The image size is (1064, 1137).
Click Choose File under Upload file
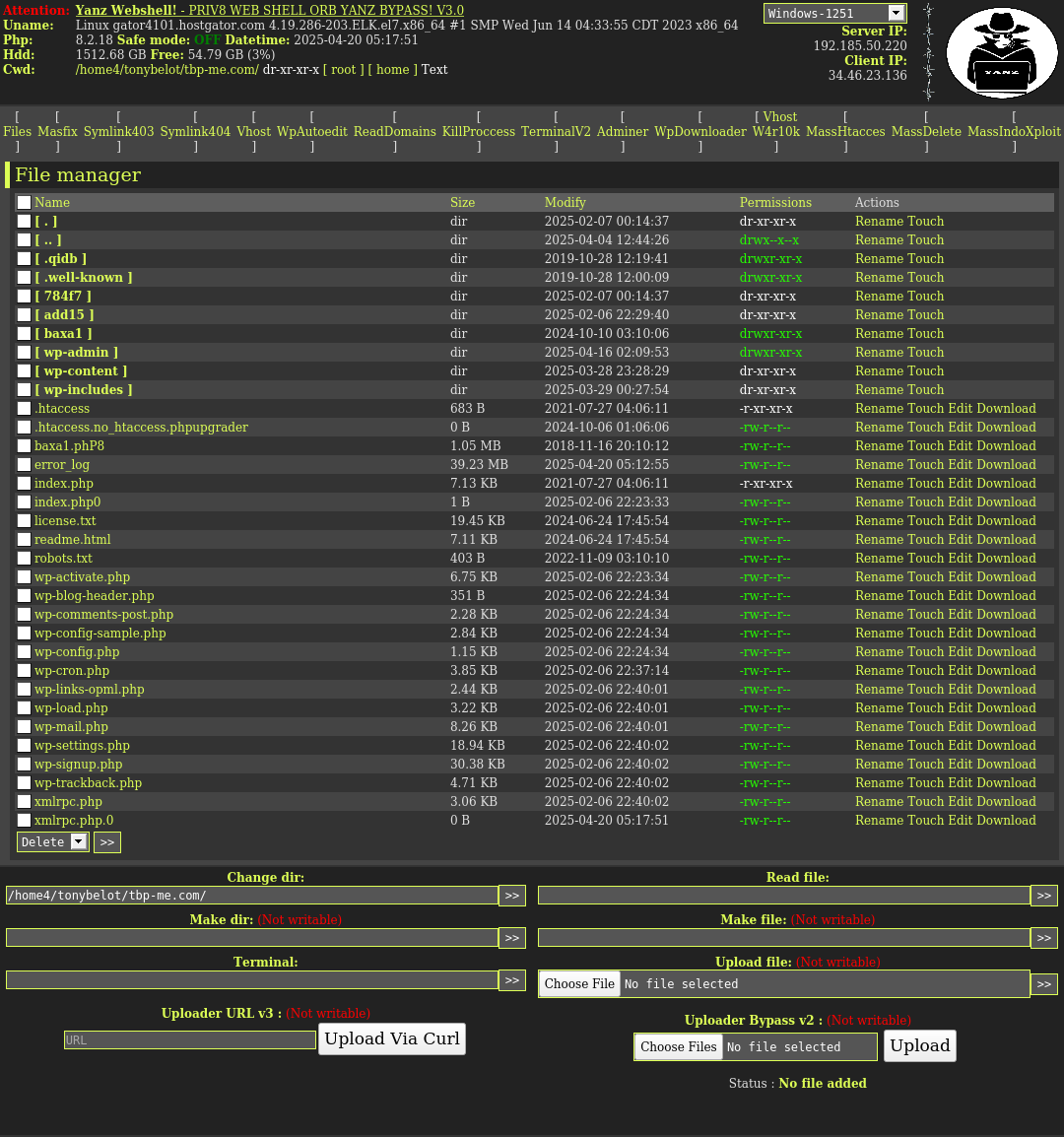tap(579, 983)
